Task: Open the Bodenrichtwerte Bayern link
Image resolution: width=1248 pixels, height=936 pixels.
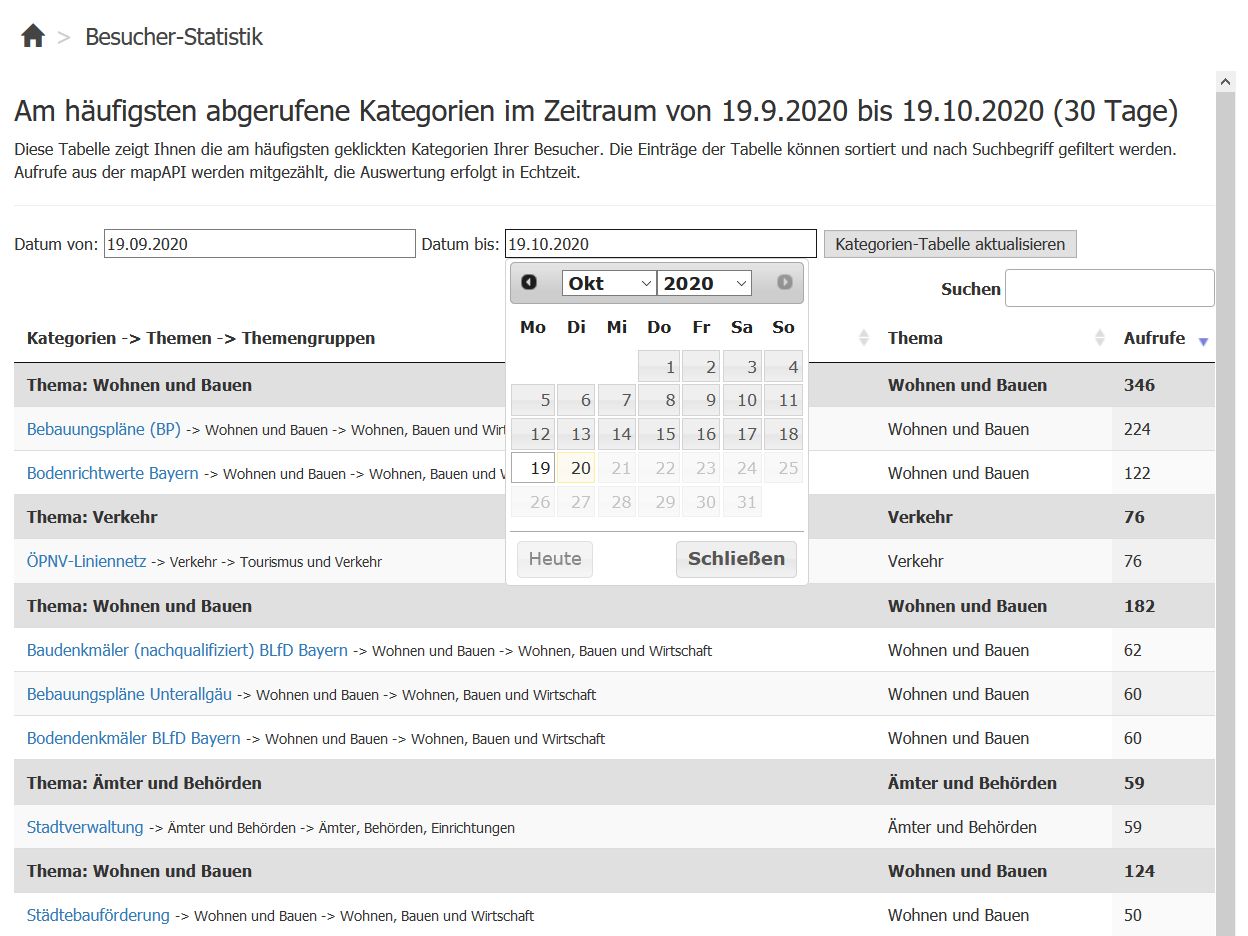Action: click(x=113, y=473)
